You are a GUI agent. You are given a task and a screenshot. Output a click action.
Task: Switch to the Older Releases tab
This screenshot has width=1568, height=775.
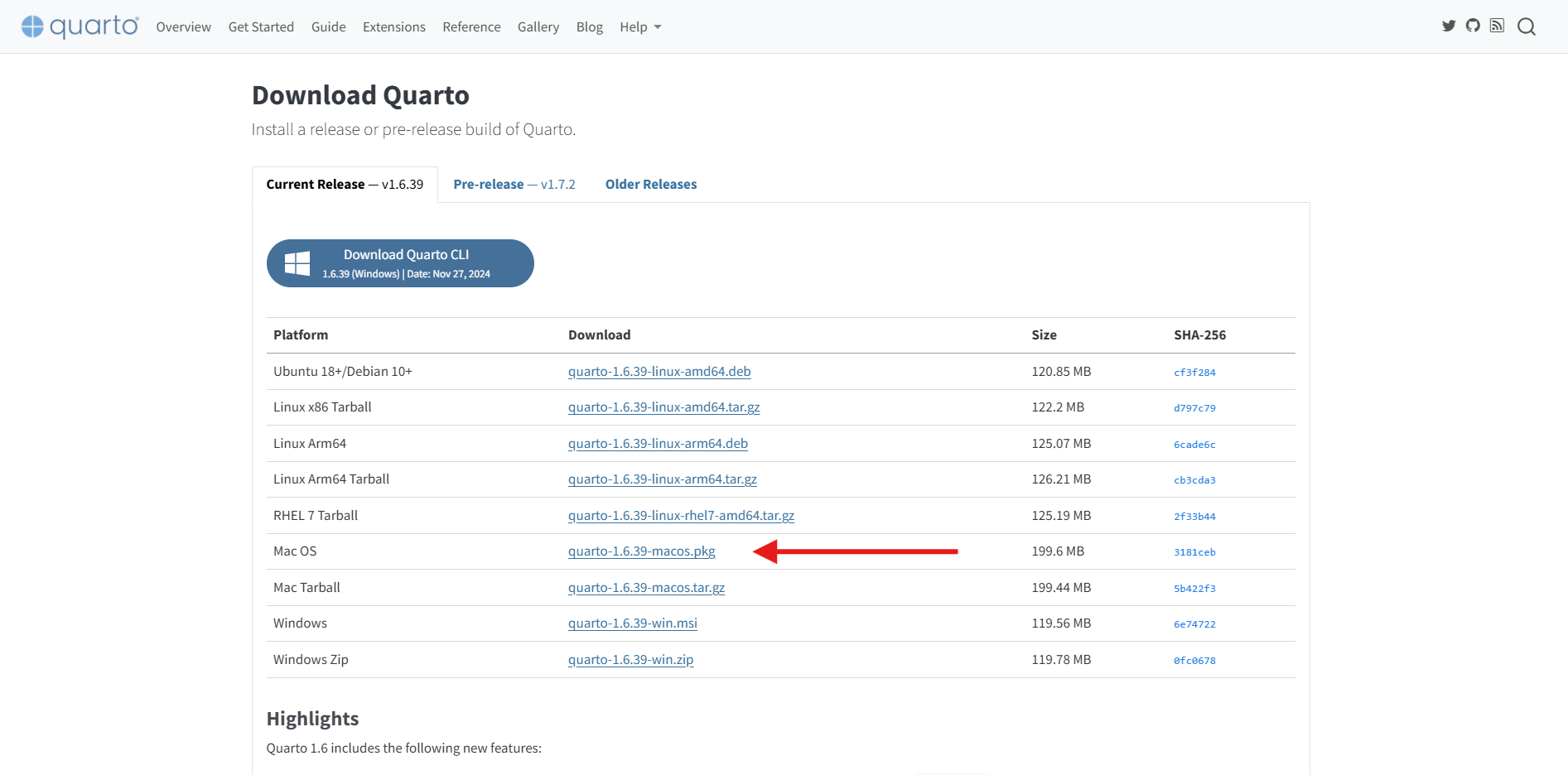coord(651,185)
